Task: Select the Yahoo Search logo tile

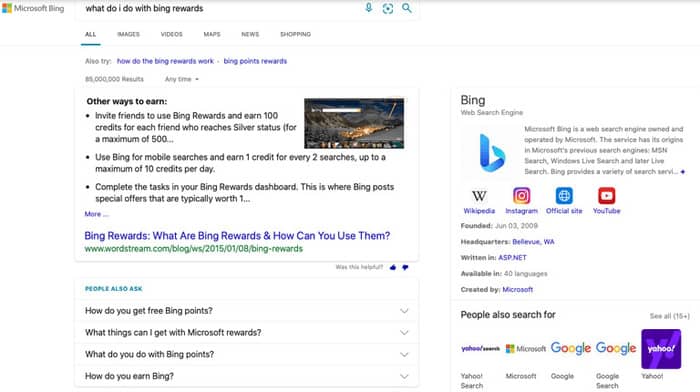Action: click(480, 349)
